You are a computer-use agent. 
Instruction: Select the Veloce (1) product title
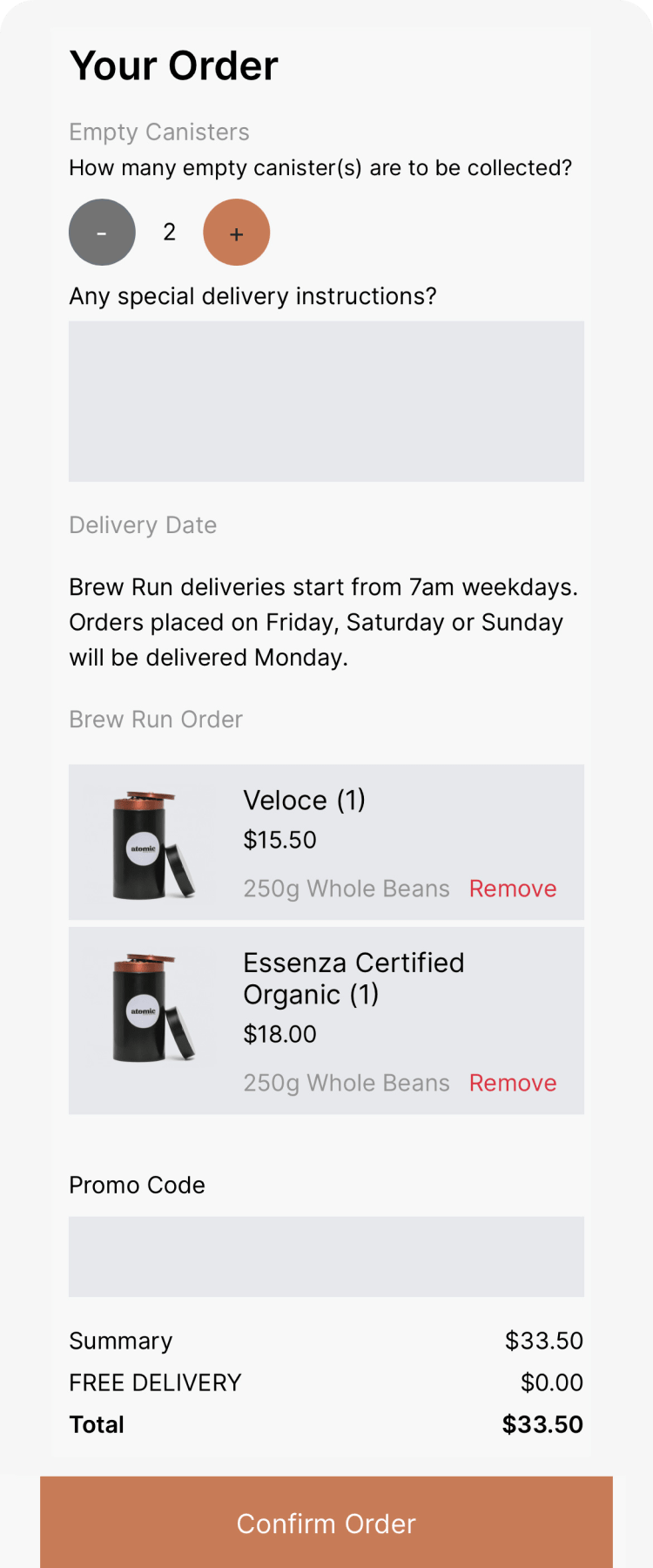click(x=305, y=800)
